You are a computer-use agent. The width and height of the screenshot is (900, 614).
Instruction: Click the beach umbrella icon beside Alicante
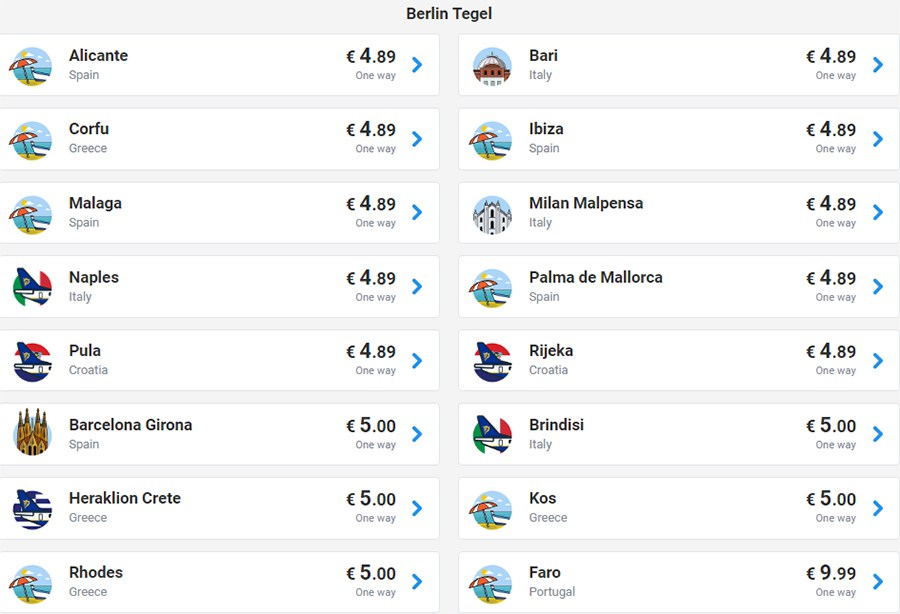[31, 65]
